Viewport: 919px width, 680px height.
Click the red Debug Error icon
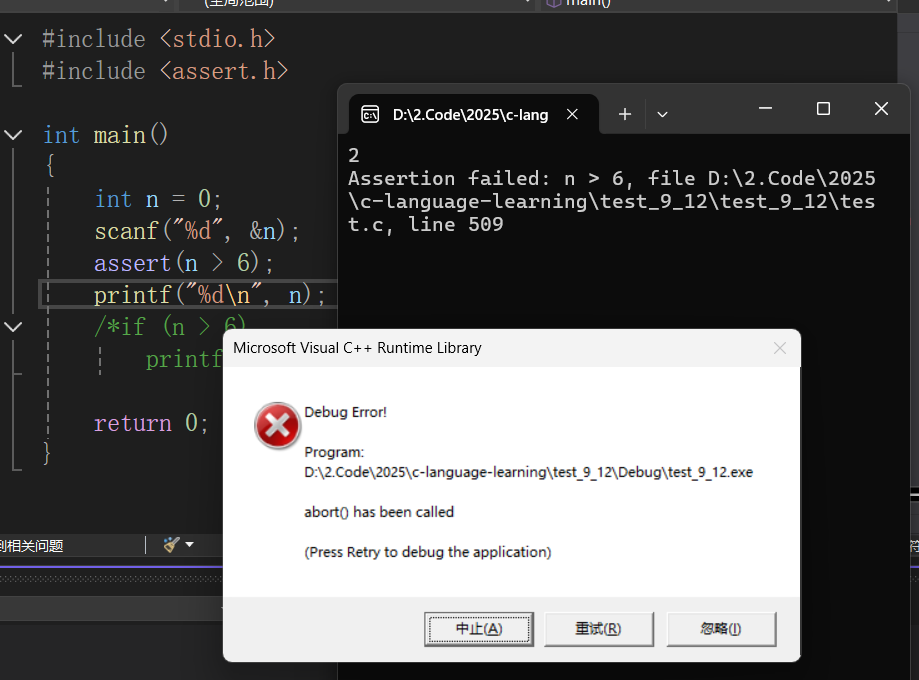(277, 426)
